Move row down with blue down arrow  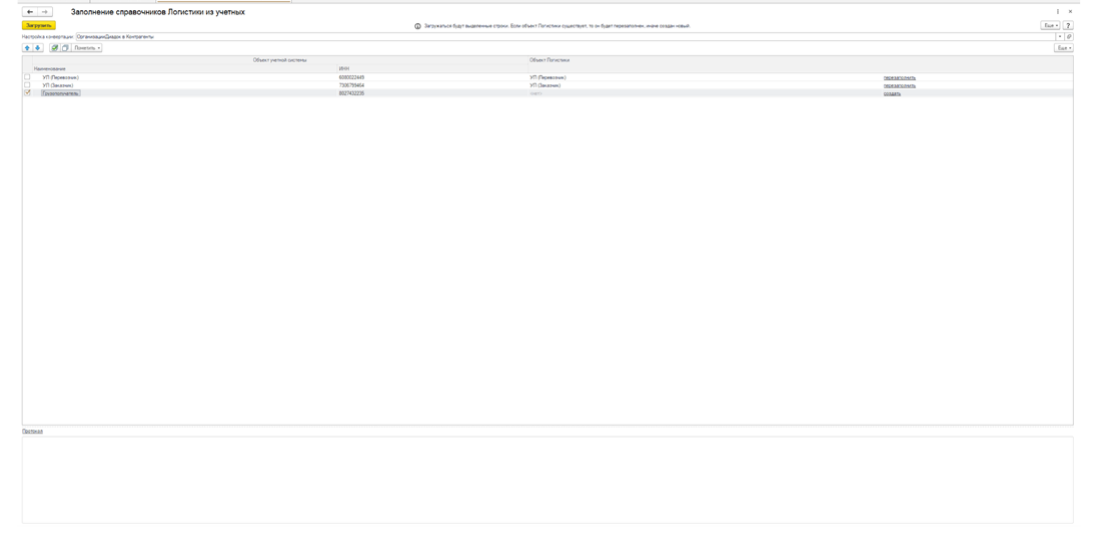[37, 48]
